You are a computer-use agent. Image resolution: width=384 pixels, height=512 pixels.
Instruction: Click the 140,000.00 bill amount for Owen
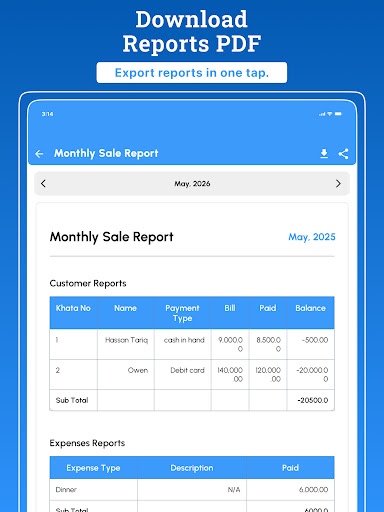[230, 375]
